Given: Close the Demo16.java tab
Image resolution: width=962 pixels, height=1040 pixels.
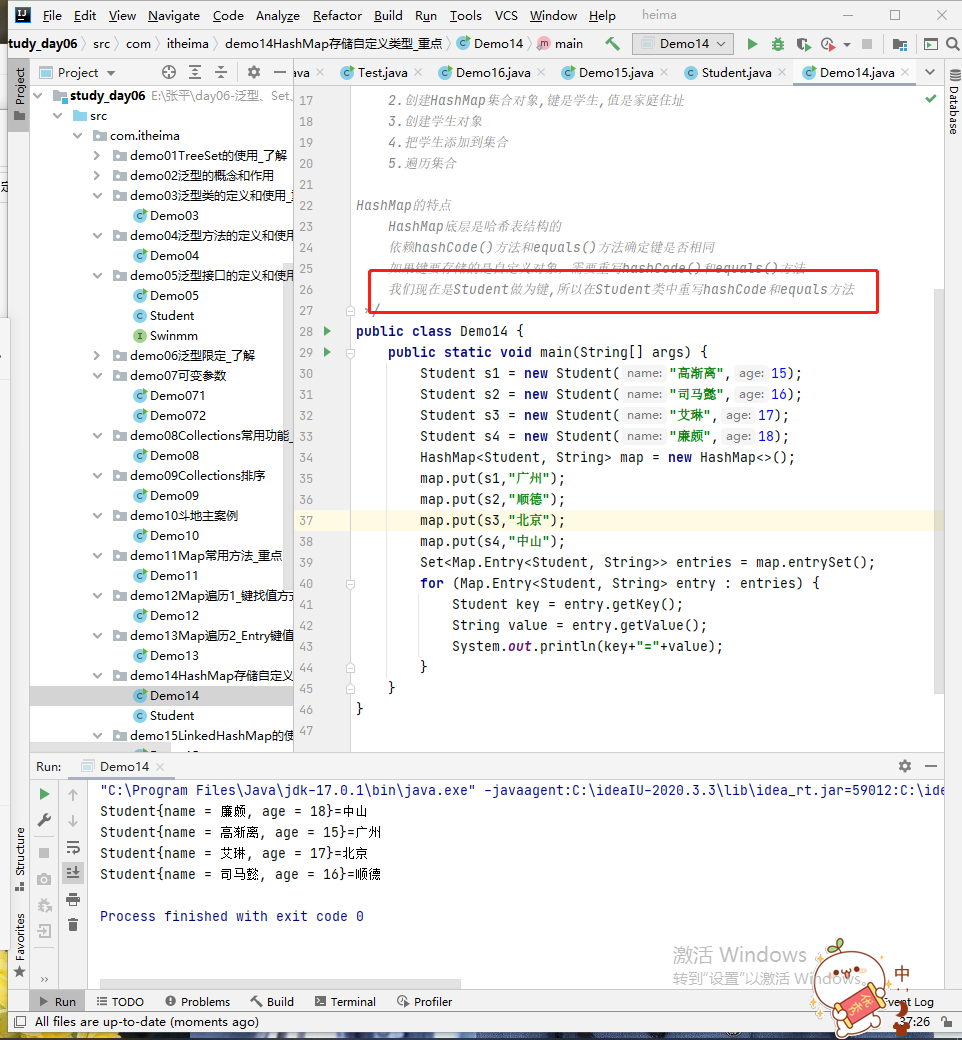Looking at the screenshot, I should (x=541, y=72).
